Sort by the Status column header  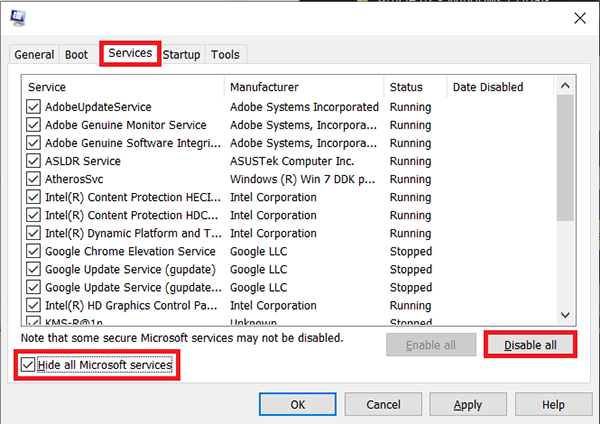tap(416, 87)
